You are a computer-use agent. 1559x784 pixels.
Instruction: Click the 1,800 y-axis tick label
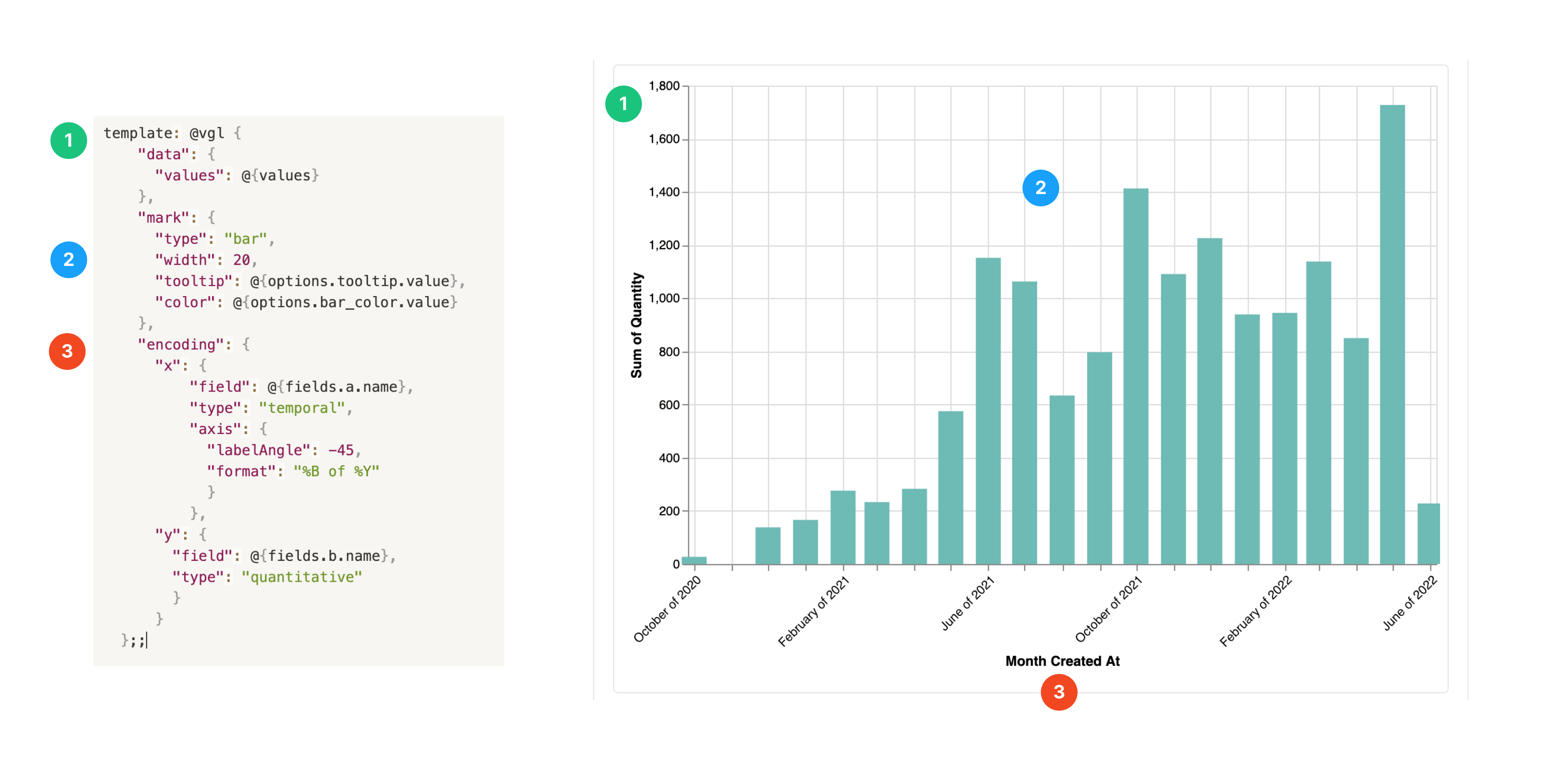coord(664,86)
